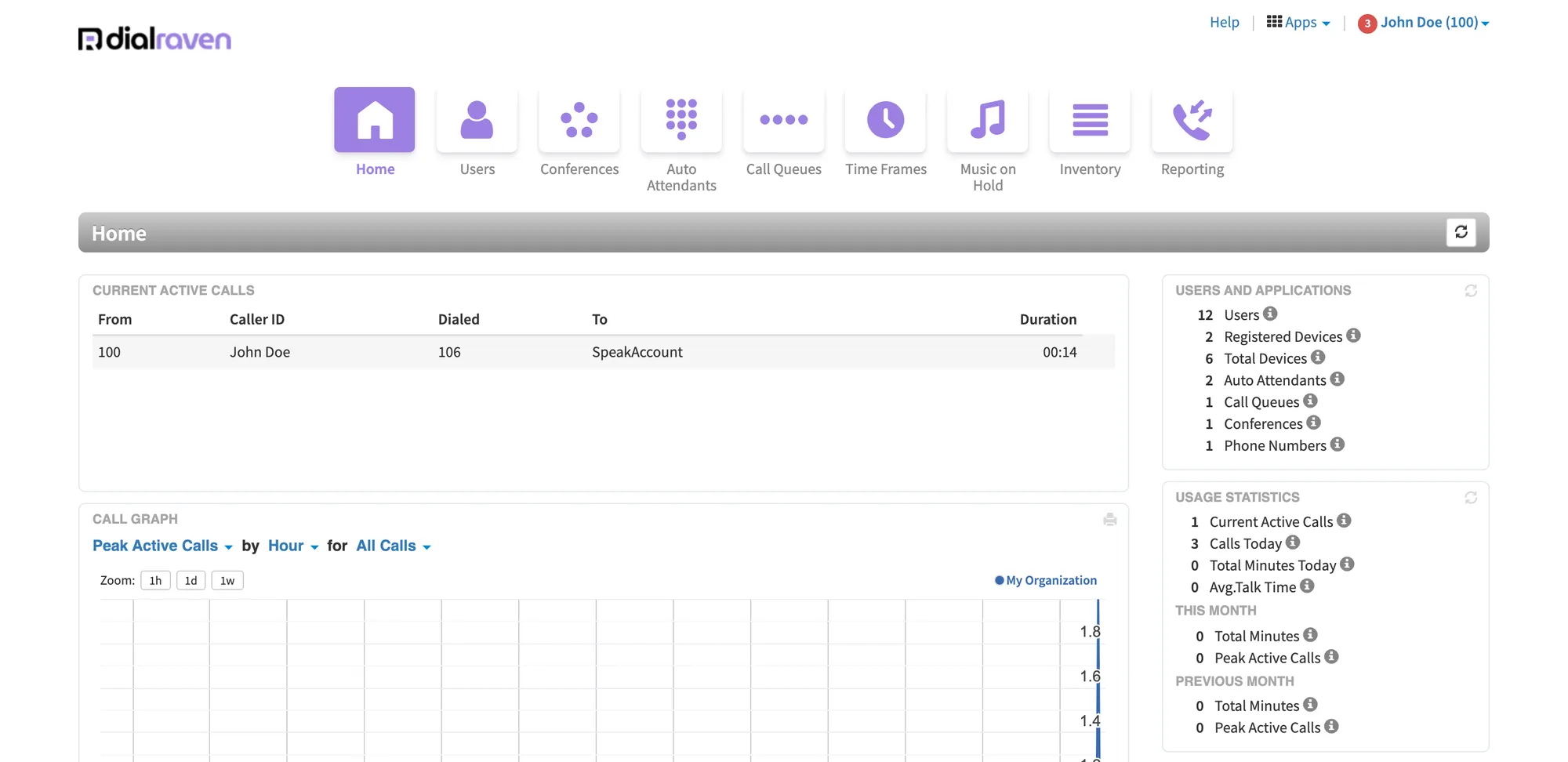The width and height of the screenshot is (1568, 762).
Task: Show info for Current Active Calls
Action: tap(1344, 521)
